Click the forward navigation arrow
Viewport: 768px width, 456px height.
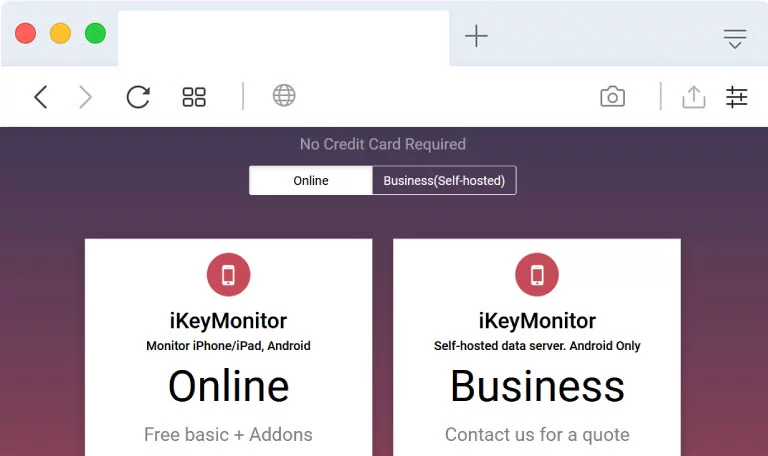85,96
